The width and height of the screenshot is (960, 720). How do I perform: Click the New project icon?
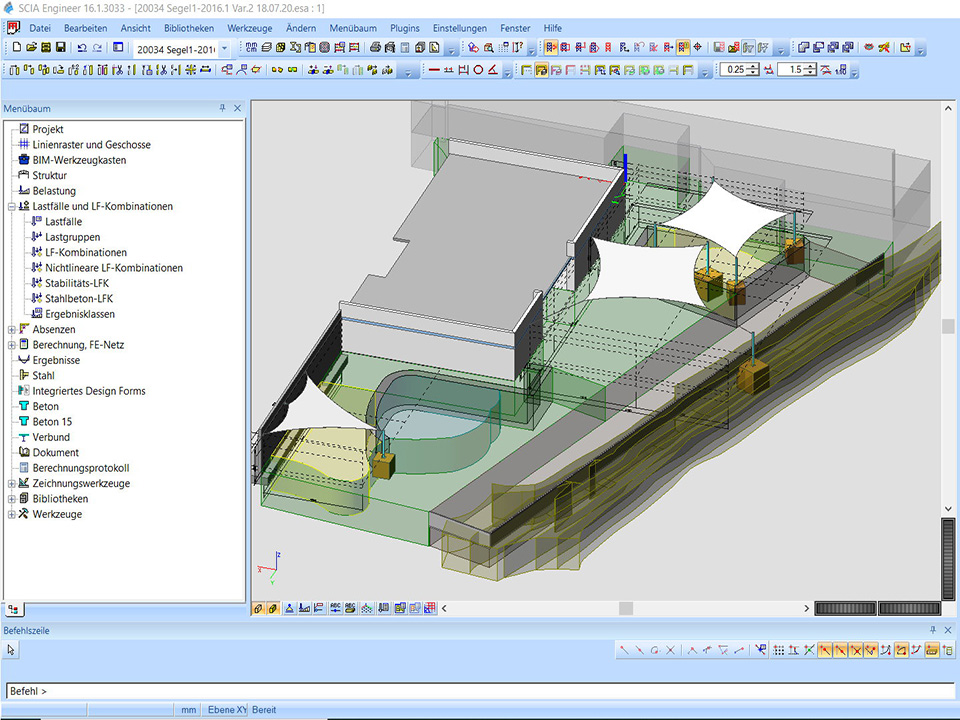(17, 48)
